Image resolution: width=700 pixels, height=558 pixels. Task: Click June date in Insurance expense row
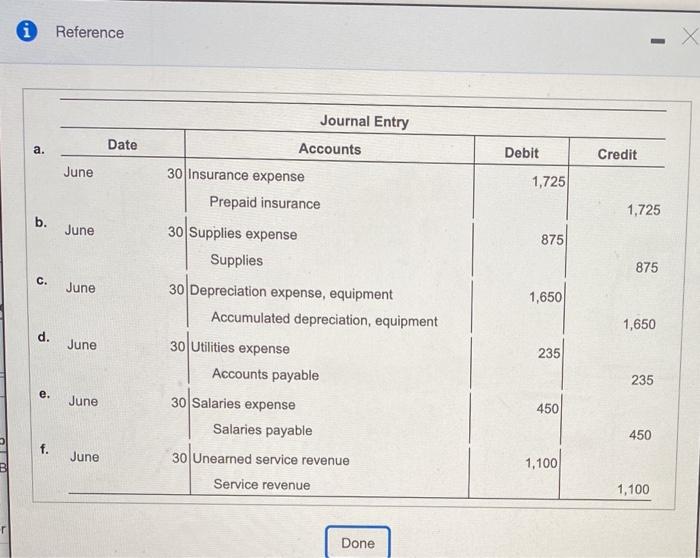tap(79, 172)
